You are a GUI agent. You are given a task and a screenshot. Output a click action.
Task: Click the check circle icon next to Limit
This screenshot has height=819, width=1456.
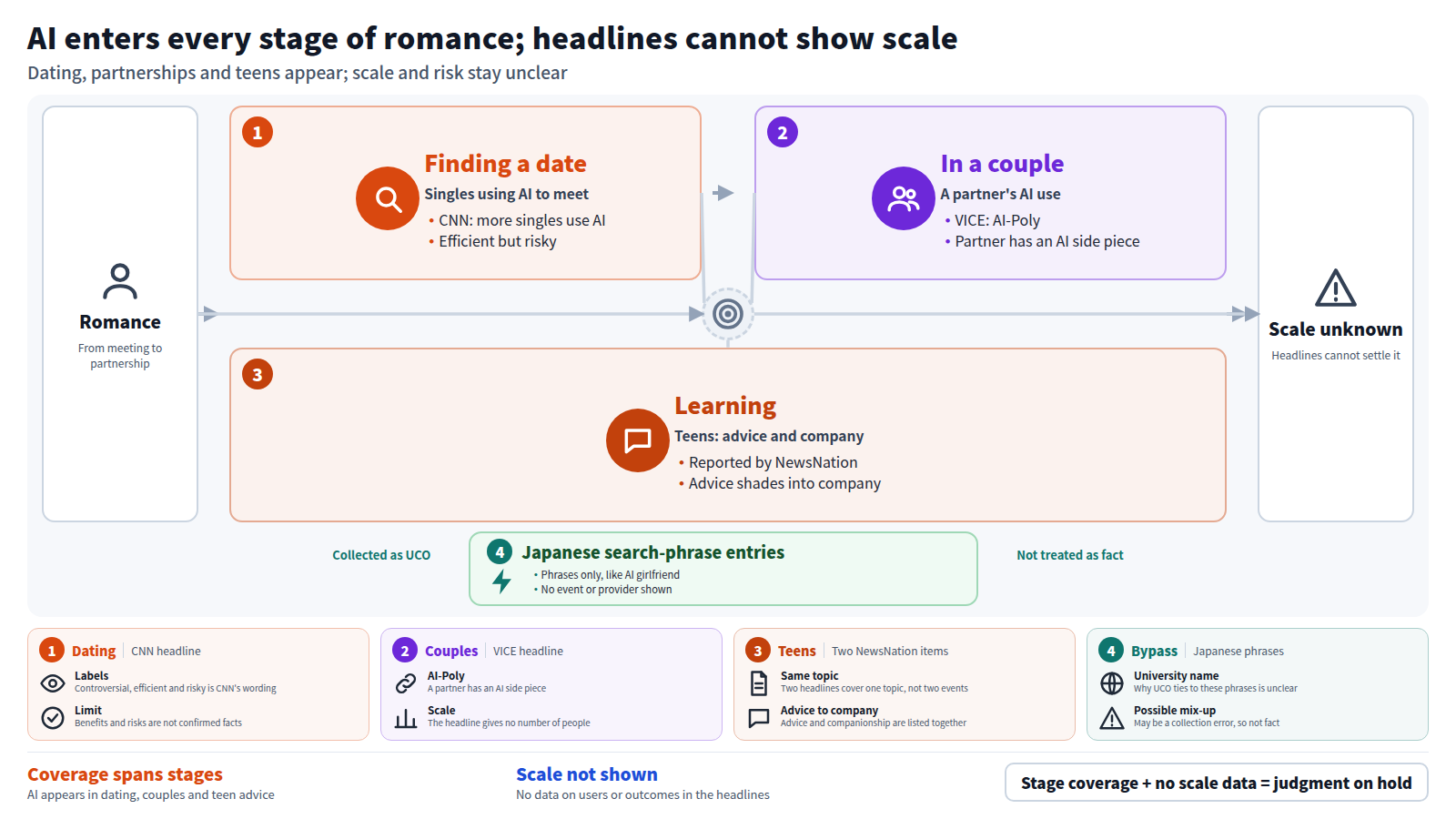coord(53,718)
